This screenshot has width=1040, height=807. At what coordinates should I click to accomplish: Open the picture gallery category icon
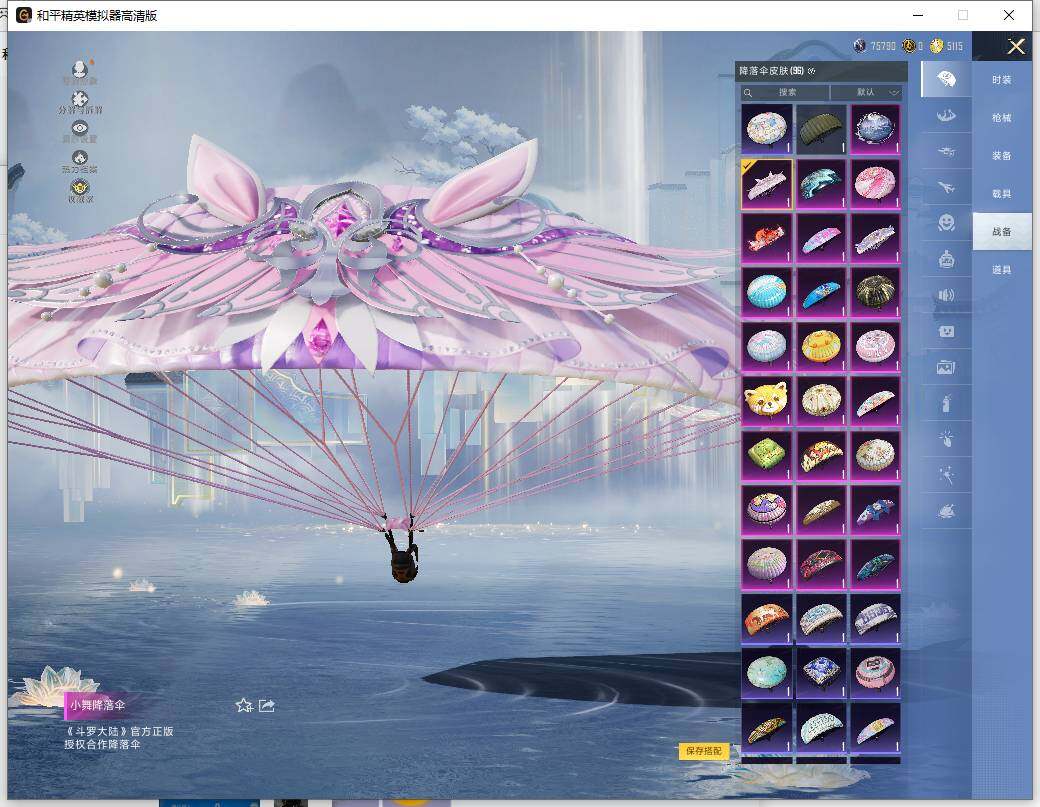[x=946, y=367]
